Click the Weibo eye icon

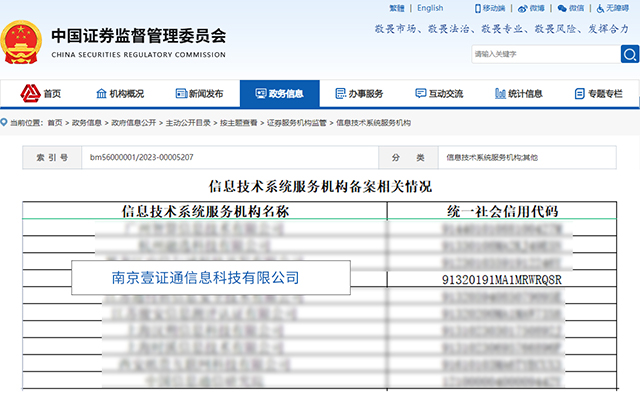[522, 9]
